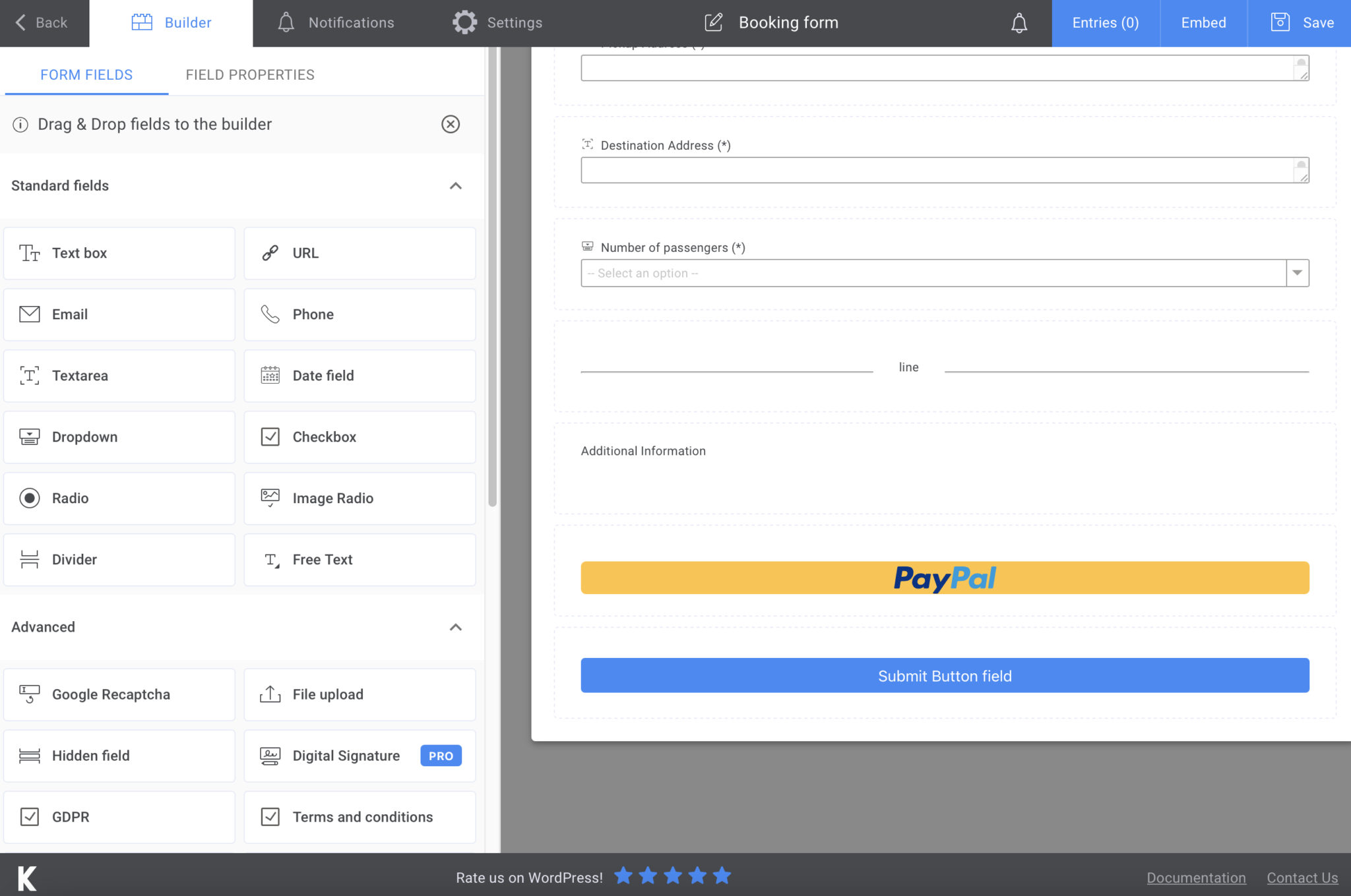Rate five stars on WordPress
The image size is (1351, 896).
tap(722, 876)
